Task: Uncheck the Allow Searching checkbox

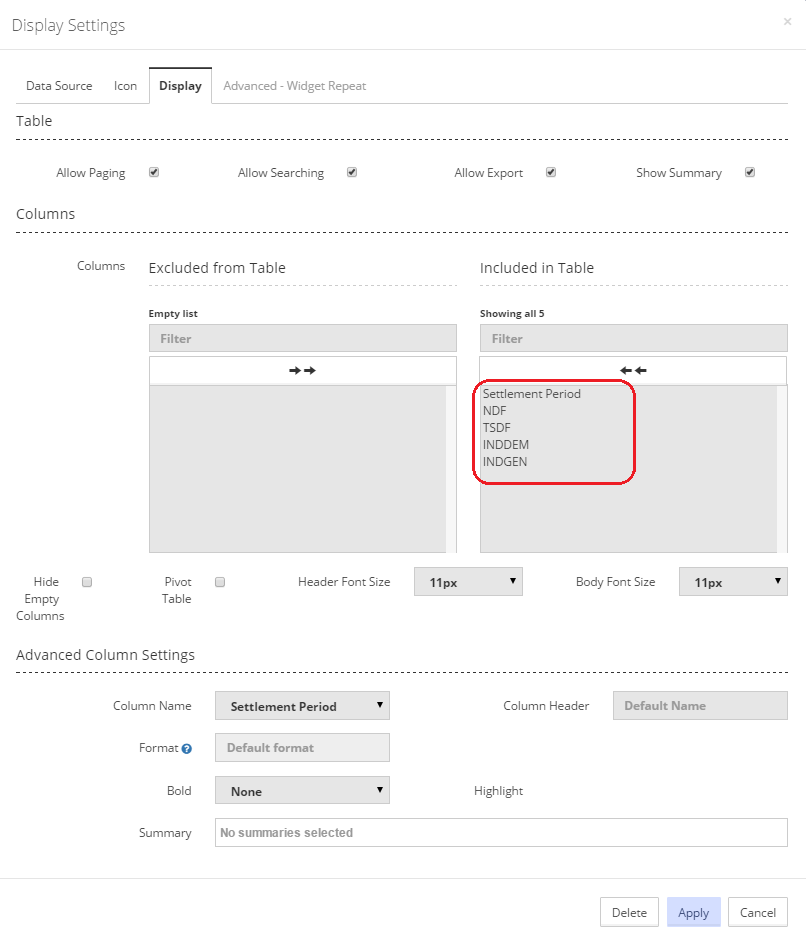Action: pos(352,172)
